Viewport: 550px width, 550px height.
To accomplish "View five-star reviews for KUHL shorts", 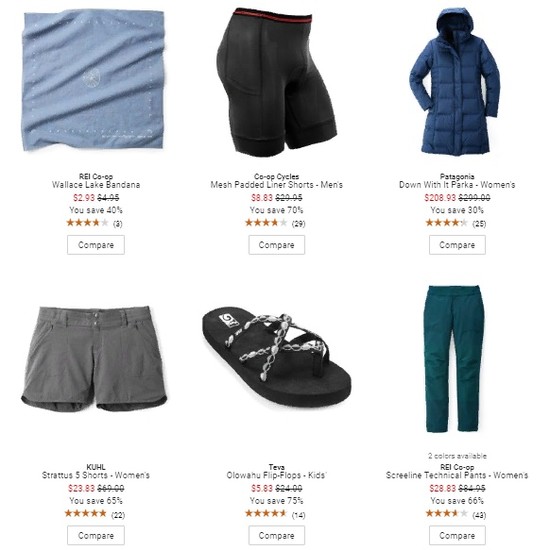I will [x=95, y=514].
